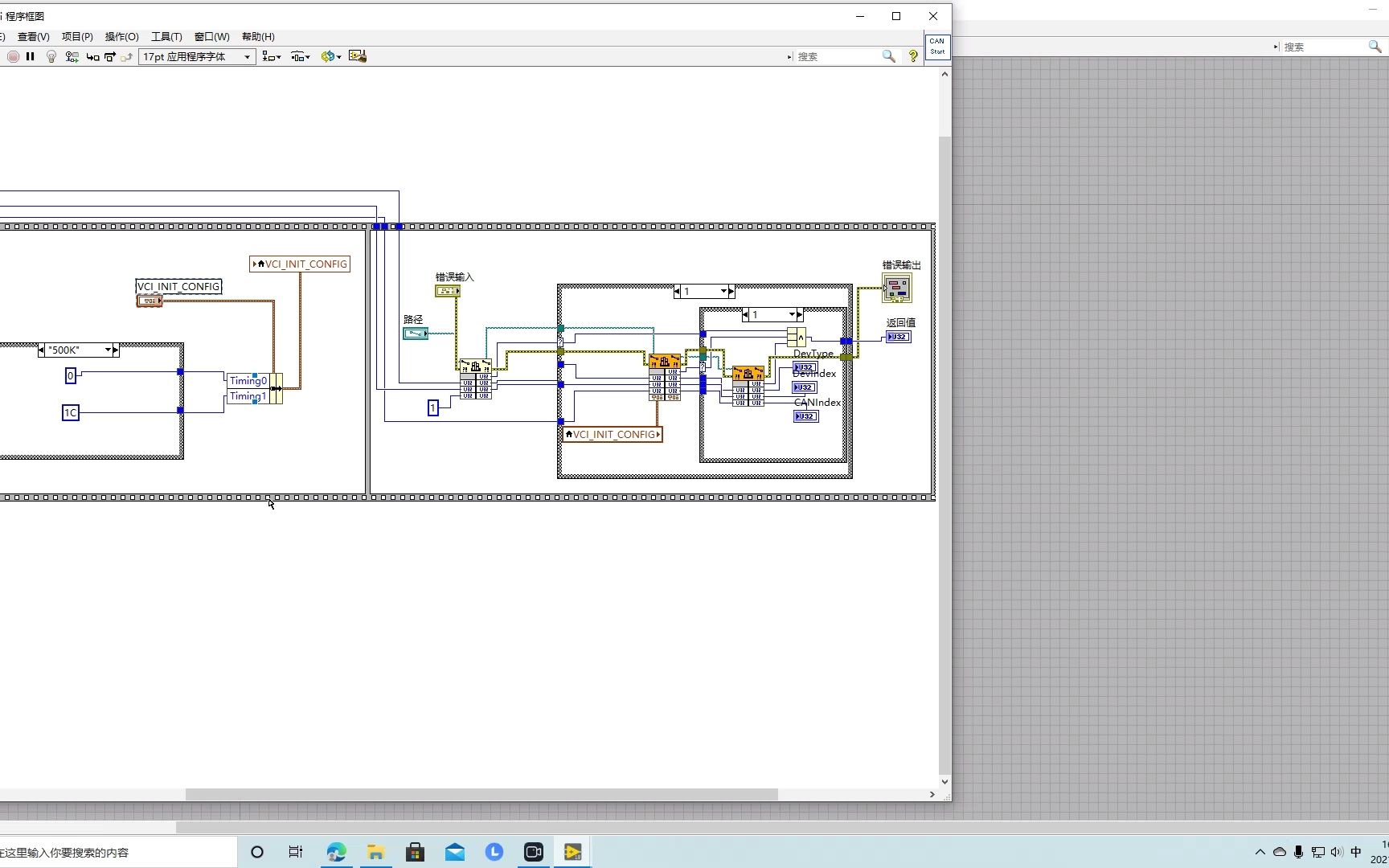Click the horizontal scrollbar thumb
This screenshot has width=1389, height=868.
pyautogui.click(x=481, y=794)
